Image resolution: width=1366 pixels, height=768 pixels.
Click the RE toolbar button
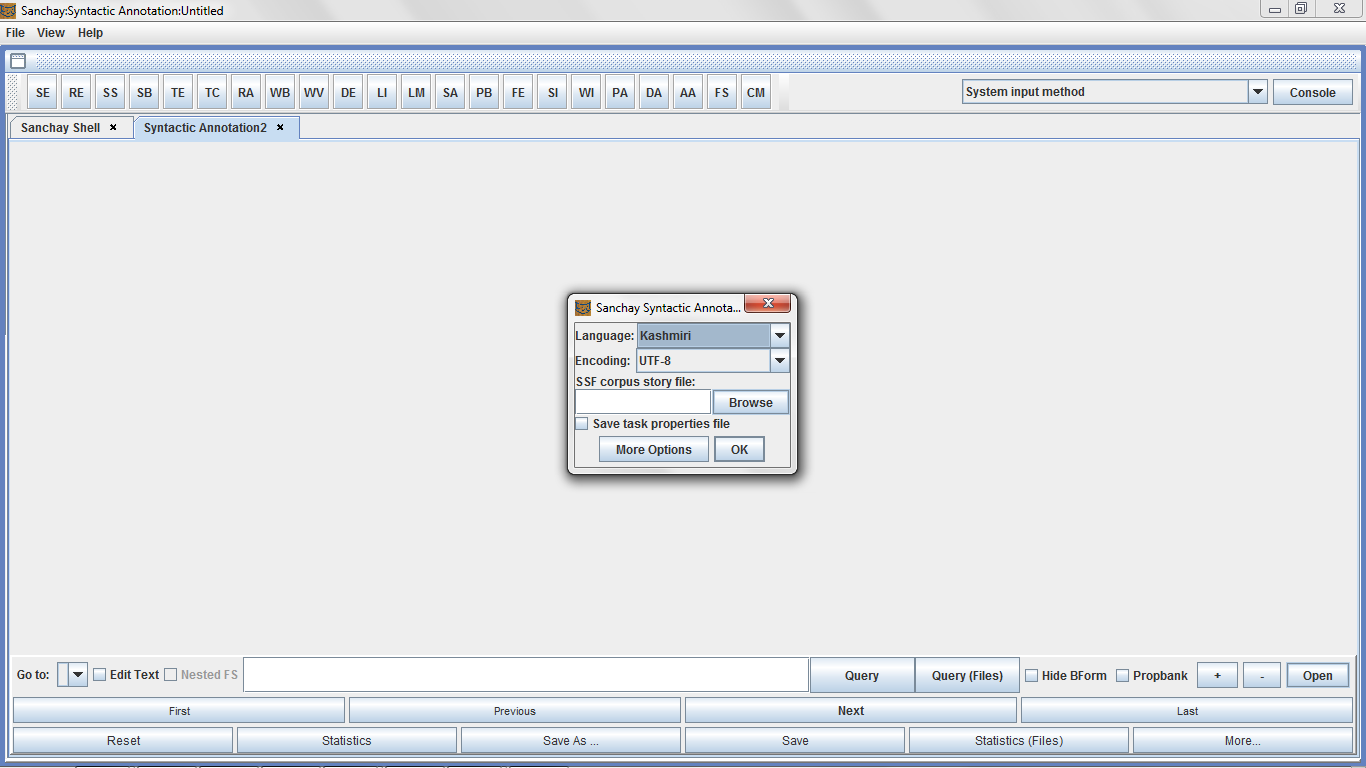pos(77,92)
